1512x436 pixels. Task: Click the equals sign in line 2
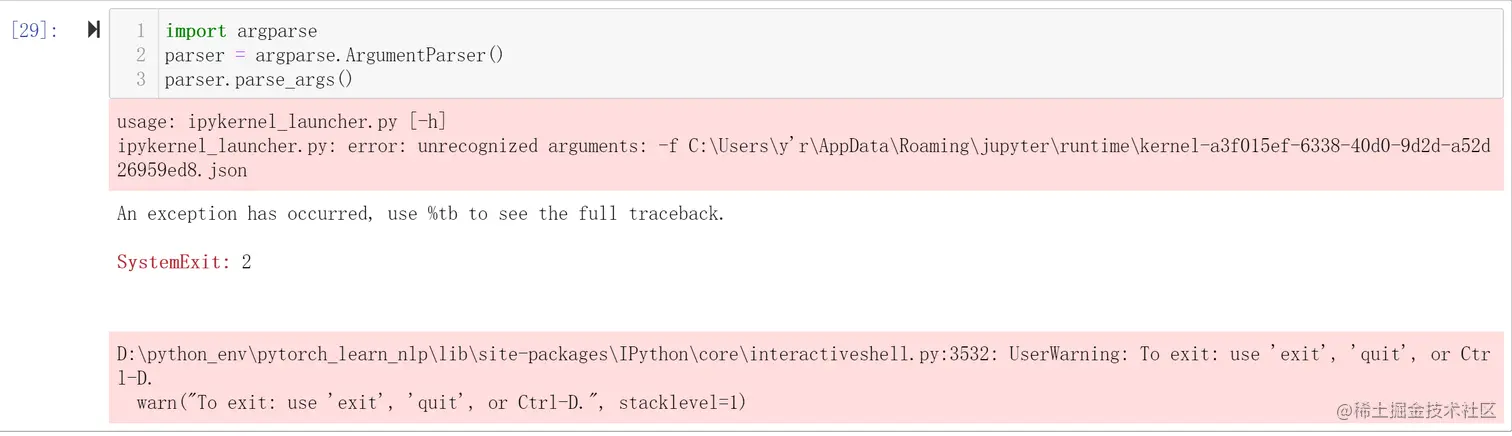(x=239, y=55)
